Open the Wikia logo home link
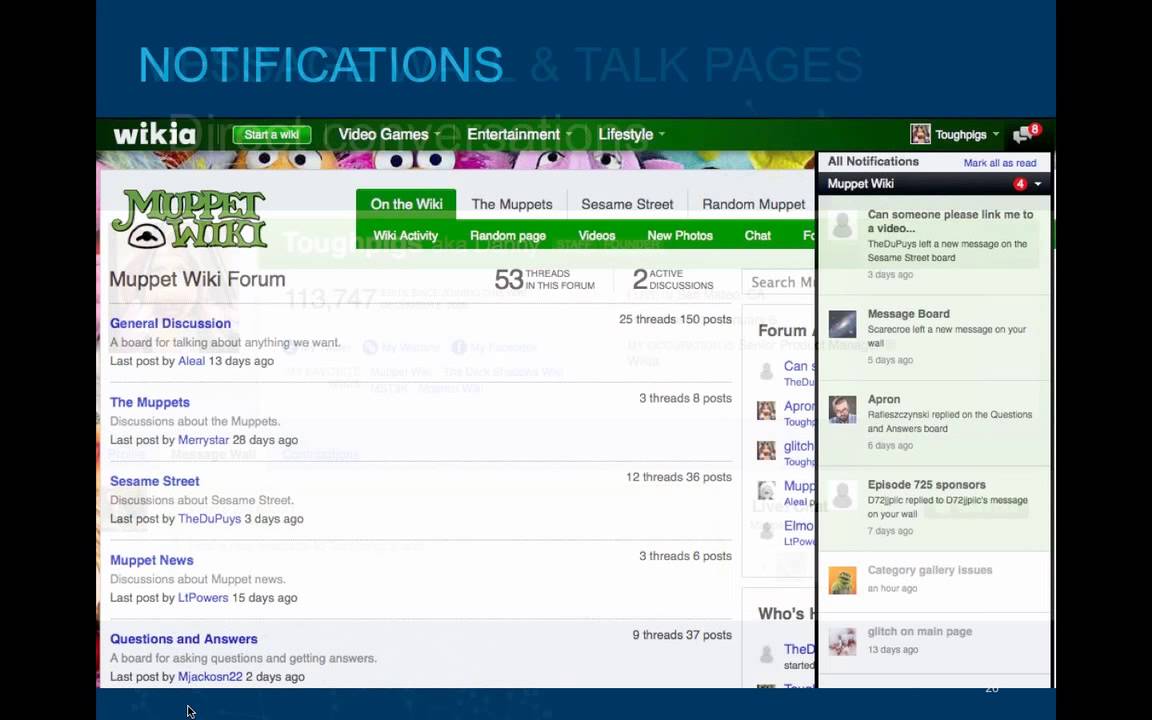 point(155,134)
